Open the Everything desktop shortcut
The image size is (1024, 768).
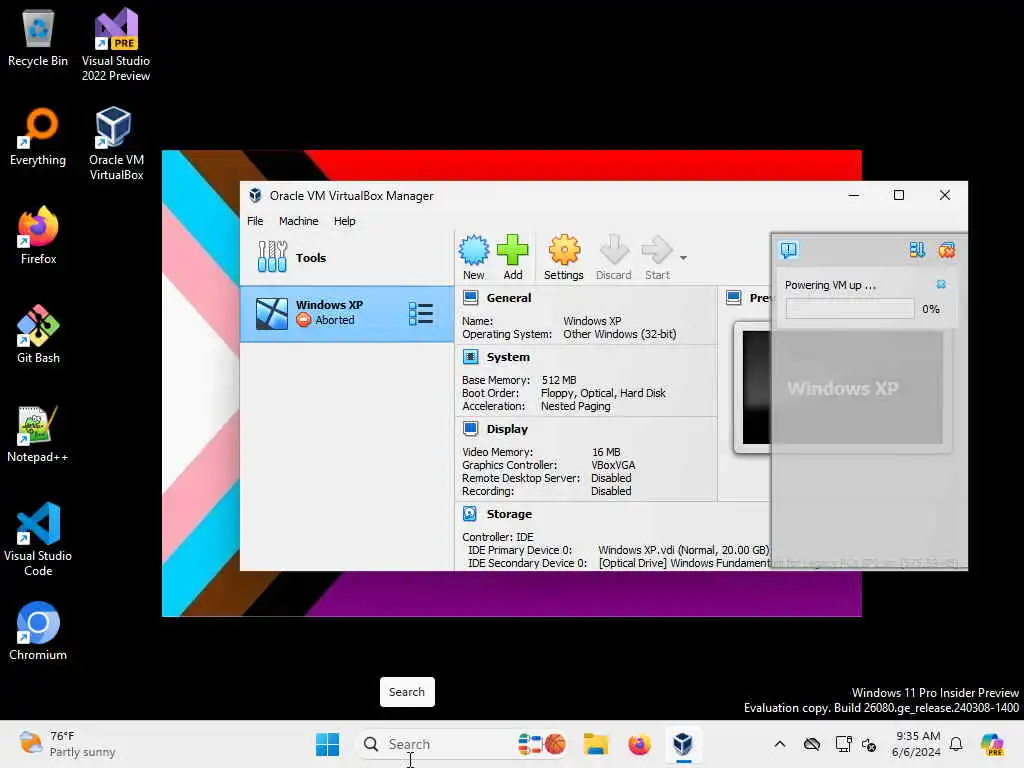(x=38, y=137)
